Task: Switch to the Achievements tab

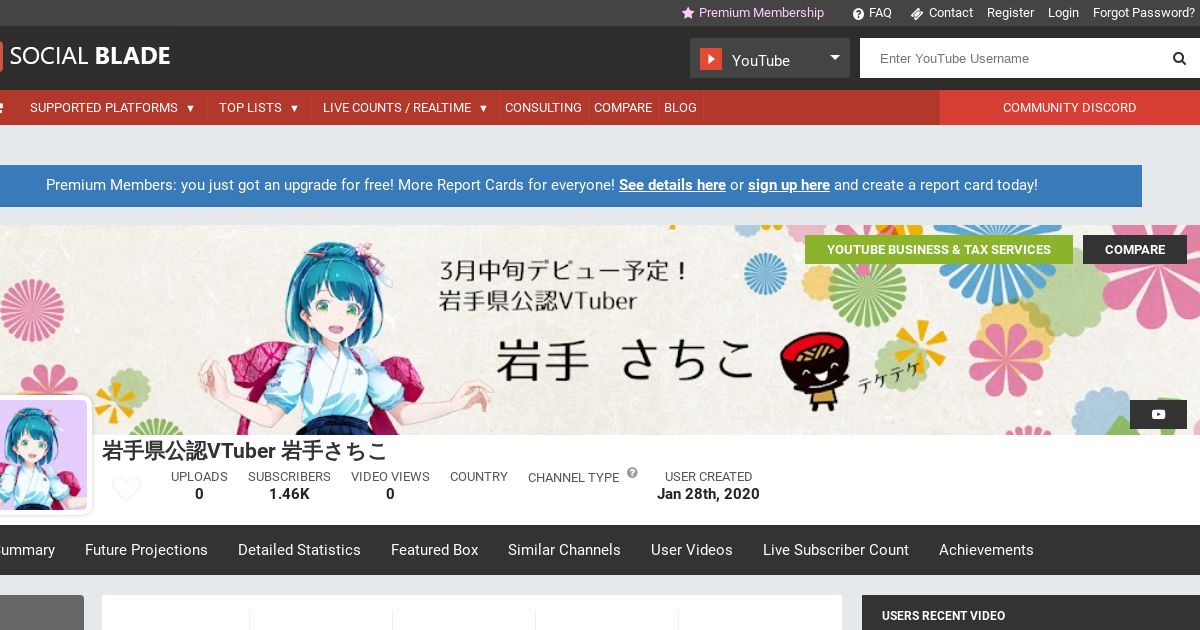Action: [986, 550]
